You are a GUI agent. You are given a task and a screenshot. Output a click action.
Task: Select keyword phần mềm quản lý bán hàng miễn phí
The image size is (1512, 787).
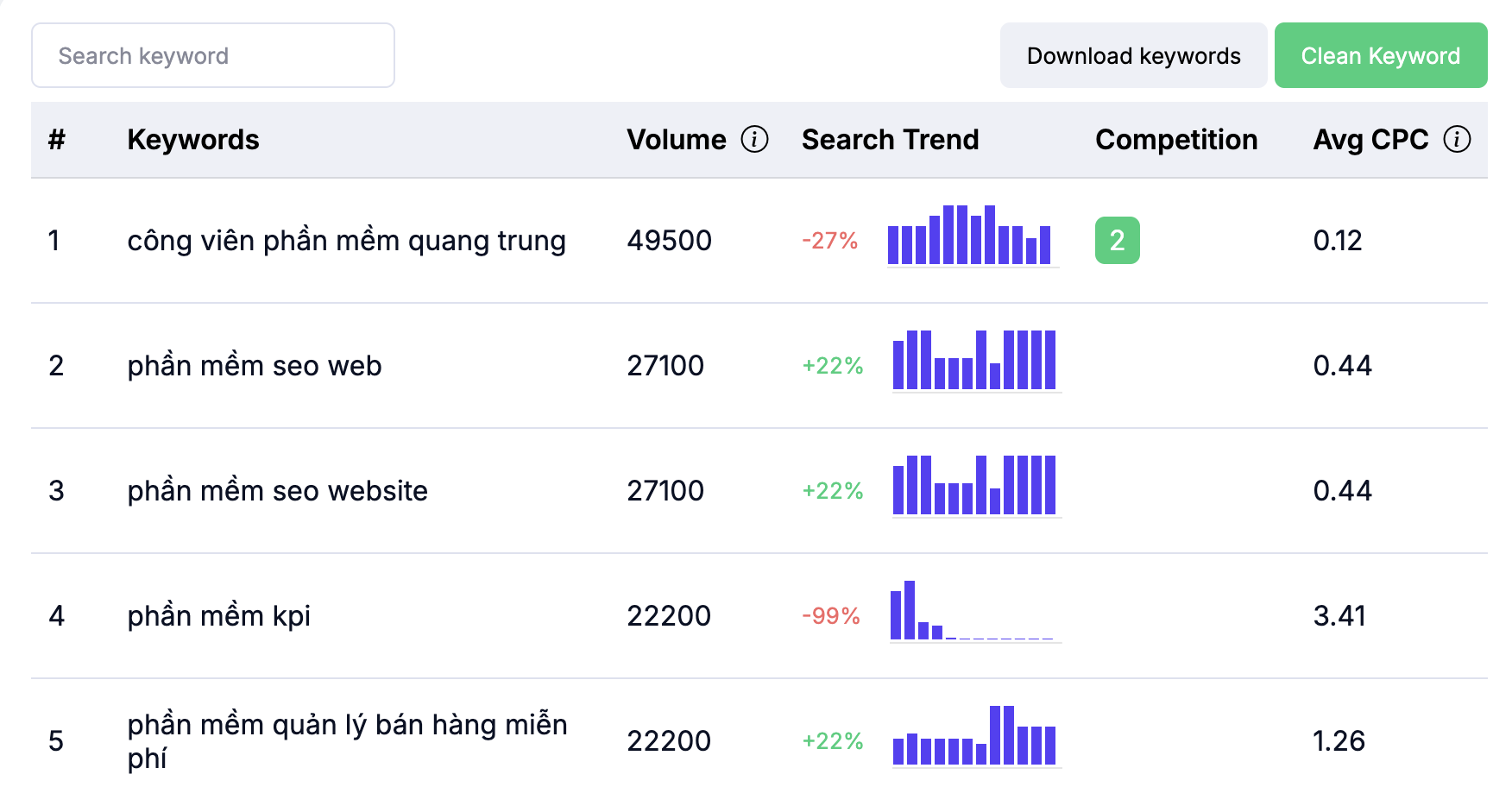pos(347,740)
